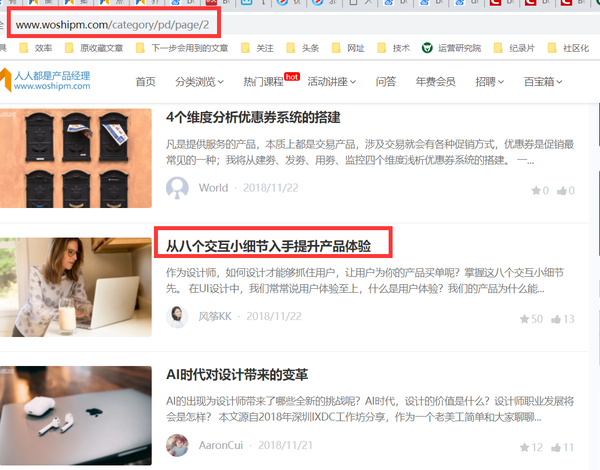
Task: Click thumbs-up icon showing 11 likes
Action: tap(556, 447)
